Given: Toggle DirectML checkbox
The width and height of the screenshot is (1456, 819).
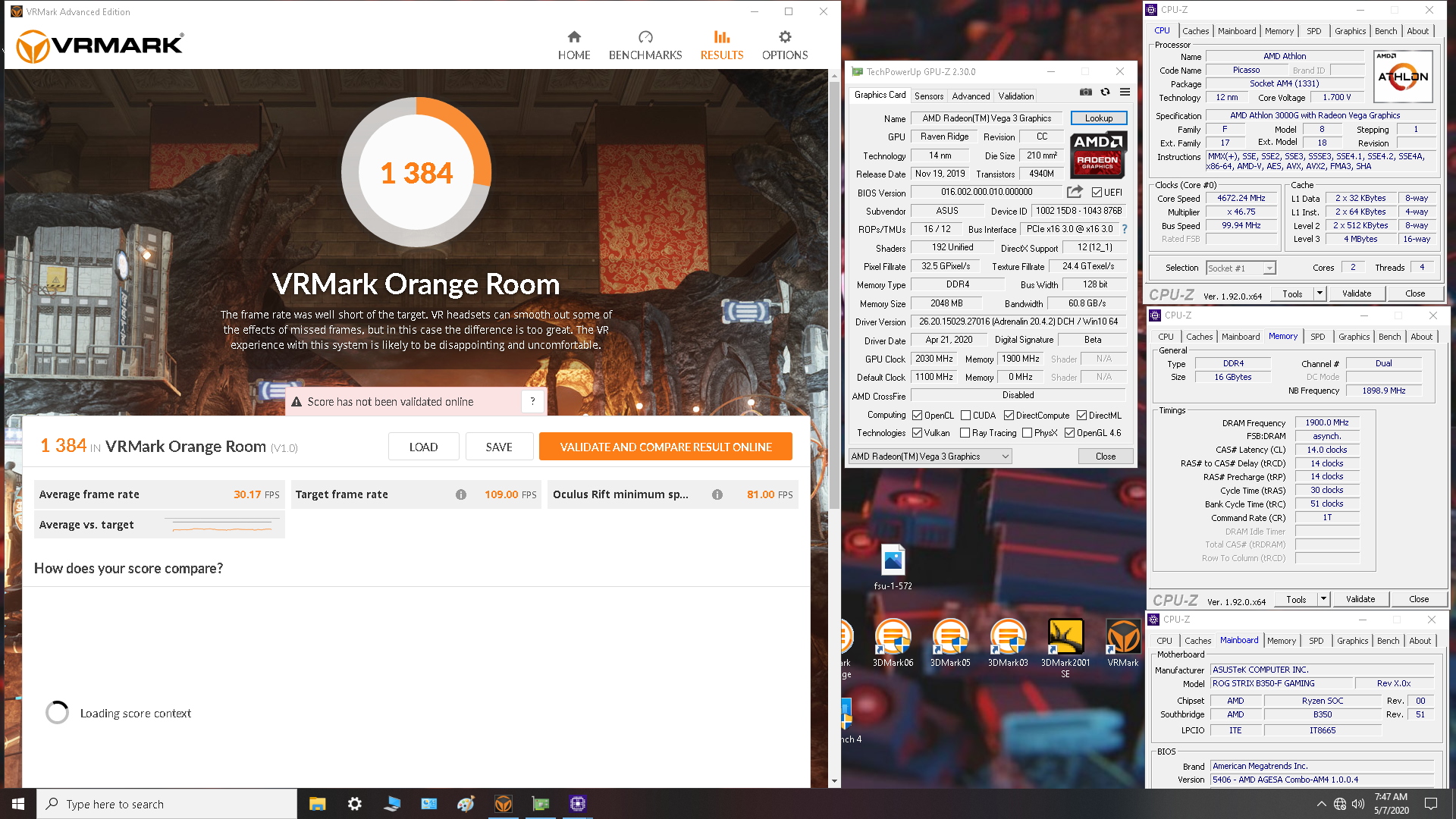Looking at the screenshot, I should click(1081, 416).
